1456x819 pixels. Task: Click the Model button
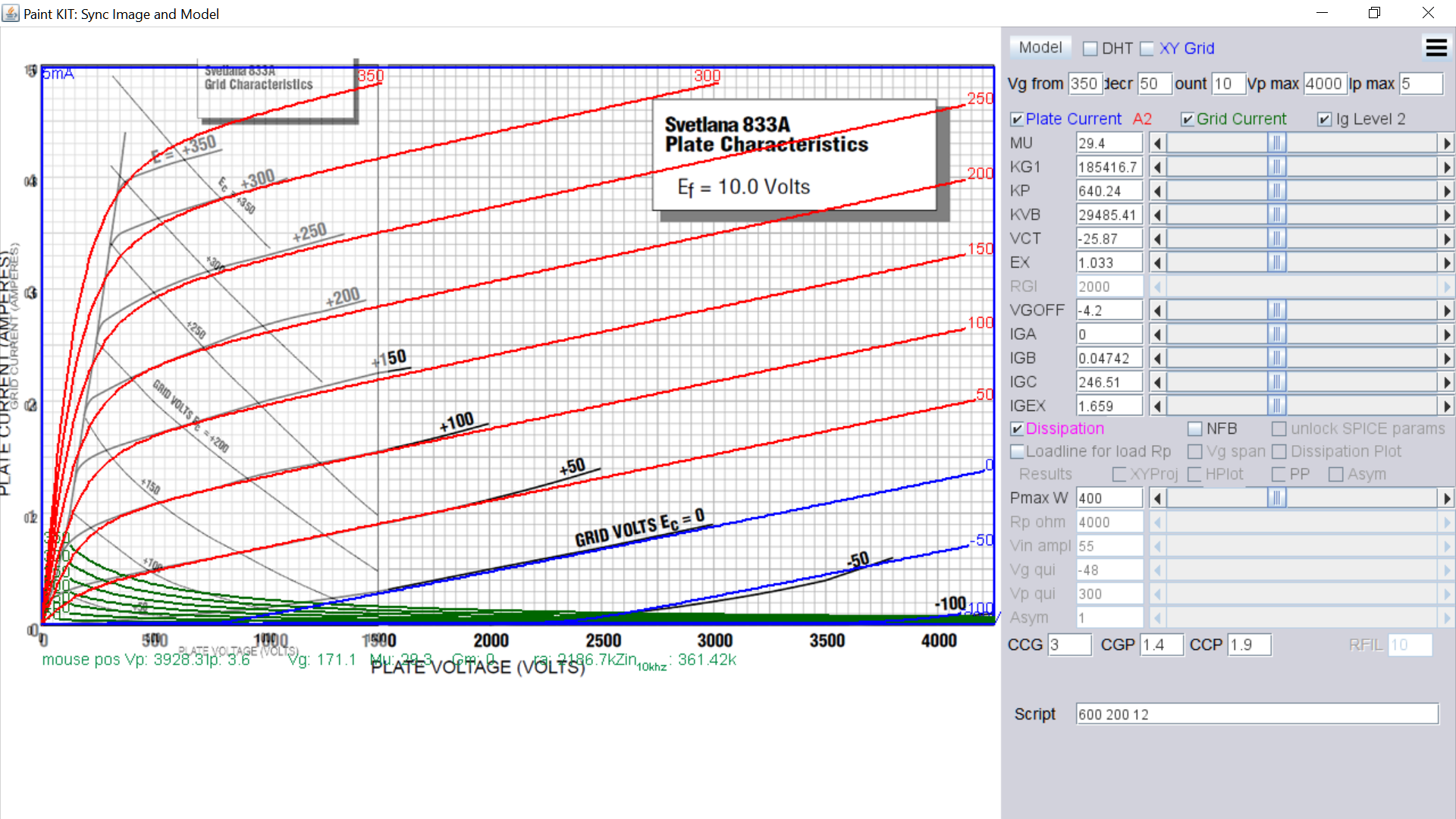point(1040,48)
